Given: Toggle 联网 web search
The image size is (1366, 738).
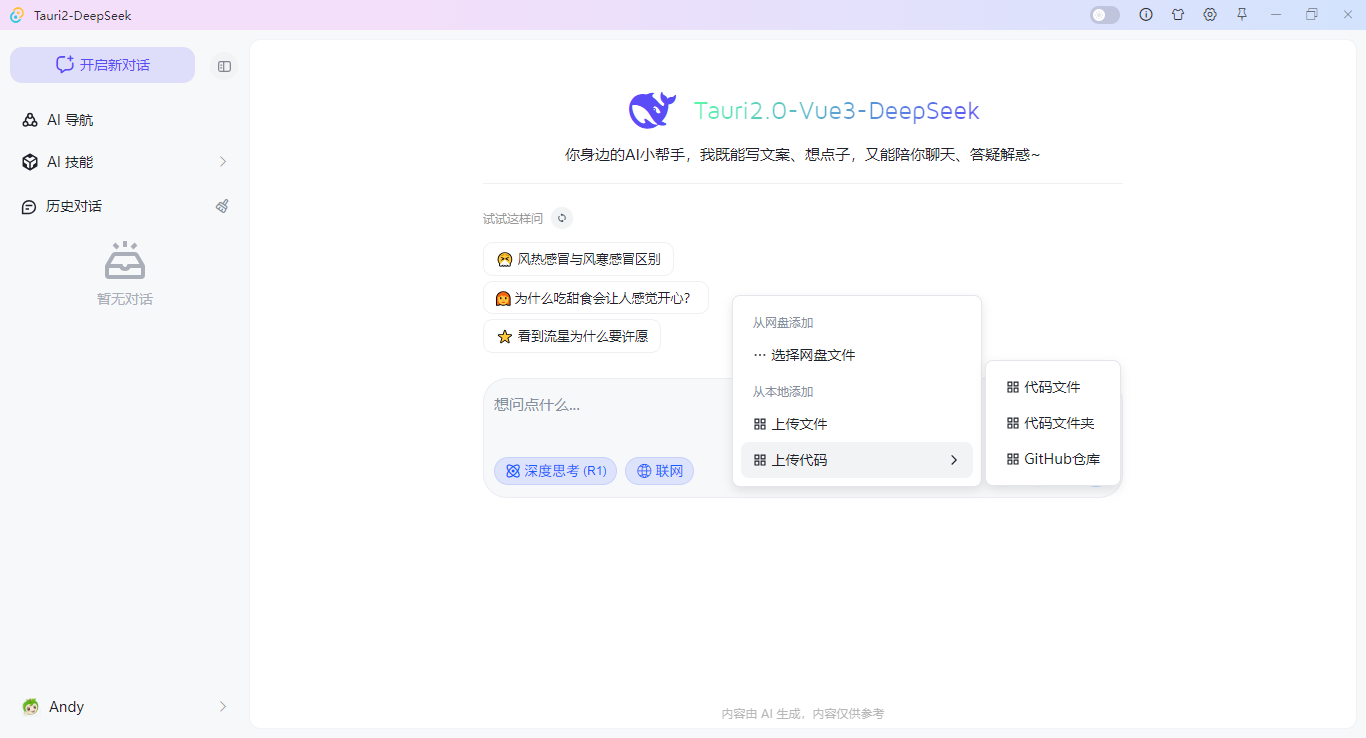Looking at the screenshot, I should [659, 471].
